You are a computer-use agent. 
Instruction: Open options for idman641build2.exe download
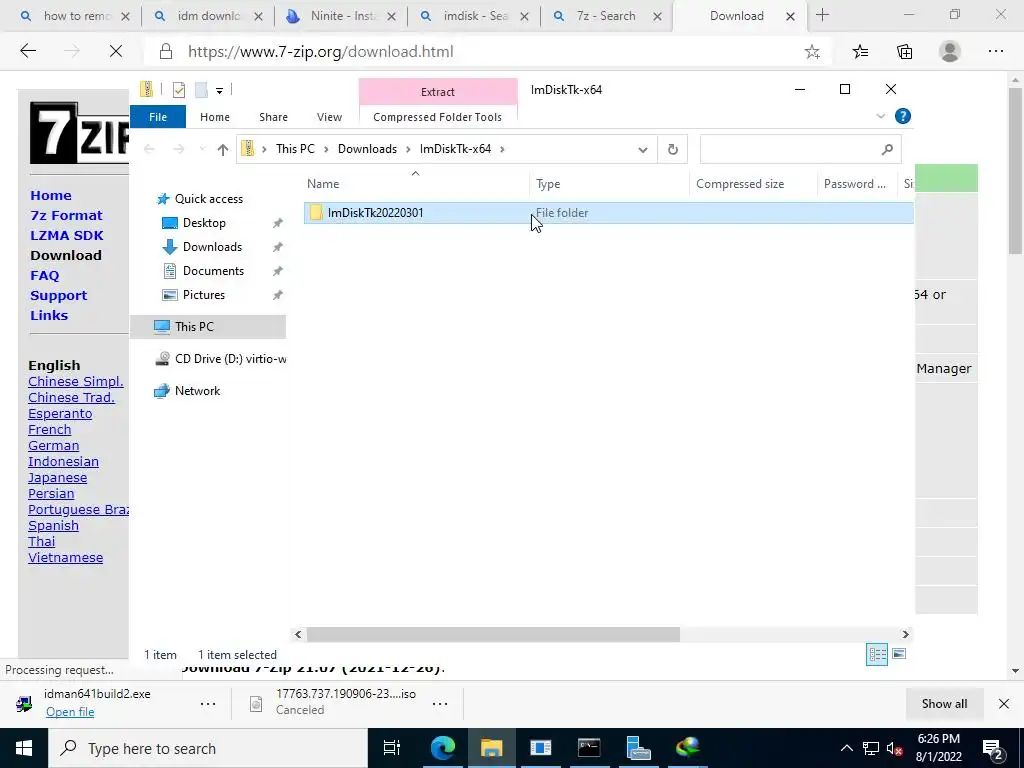coord(208,703)
